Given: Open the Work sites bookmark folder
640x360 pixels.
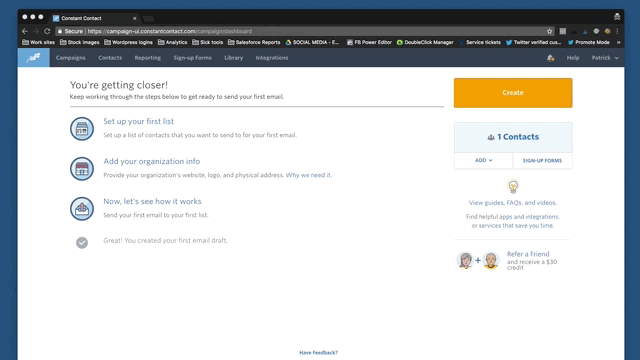Looking at the screenshot, I should [x=38, y=42].
